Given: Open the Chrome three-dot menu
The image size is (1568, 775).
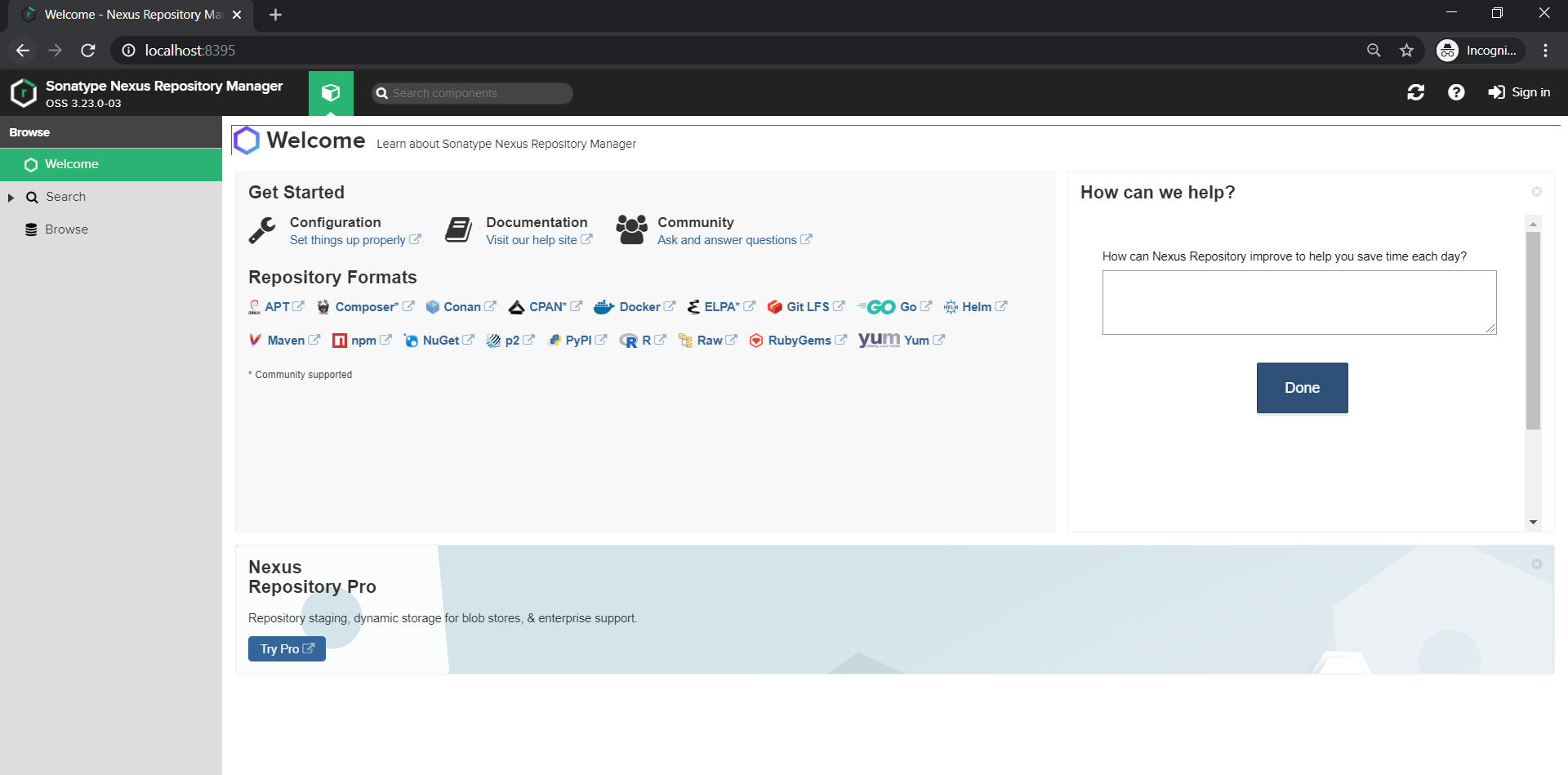Looking at the screenshot, I should [x=1545, y=51].
